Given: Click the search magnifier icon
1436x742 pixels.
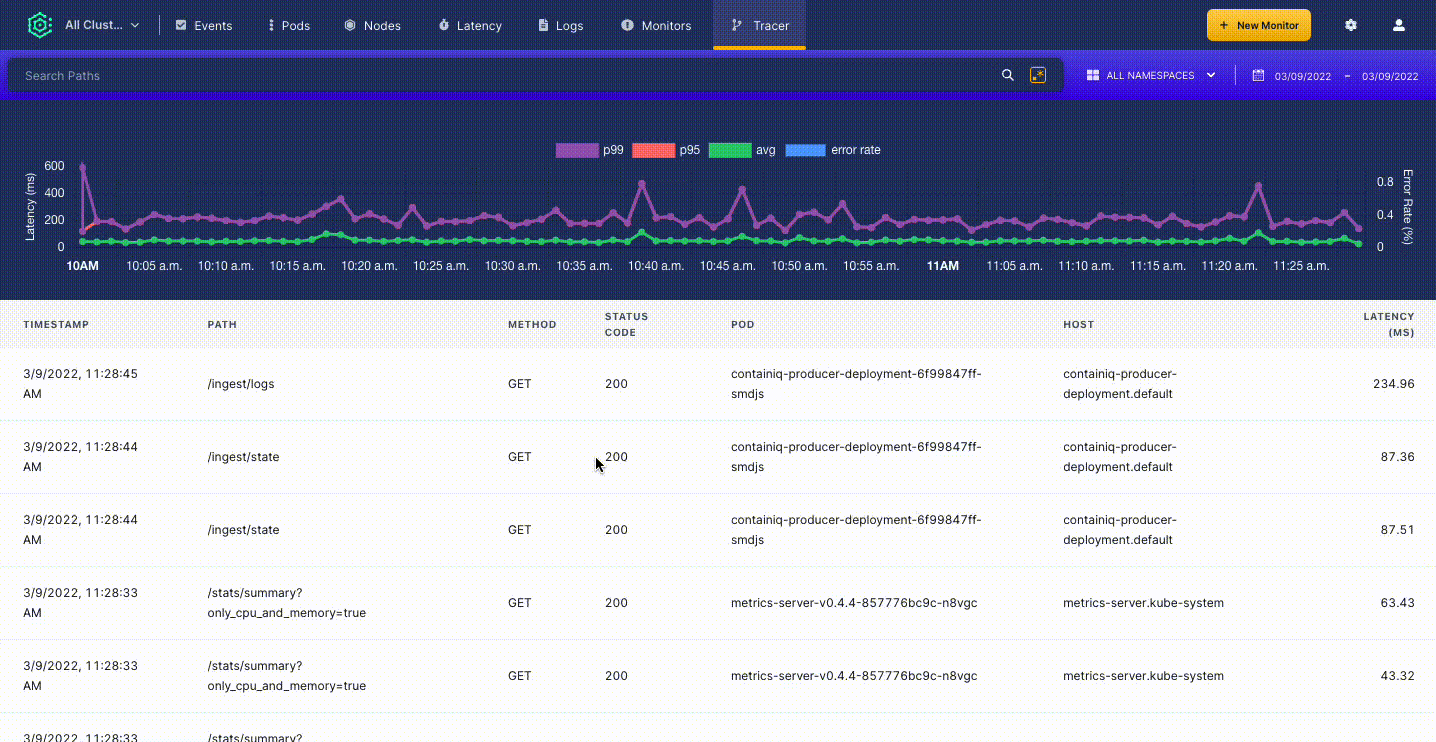Looking at the screenshot, I should pos(1008,75).
